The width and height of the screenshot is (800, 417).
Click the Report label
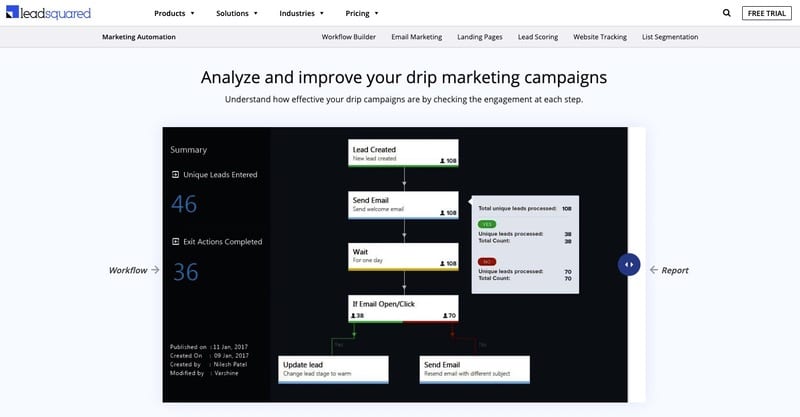point(674,270)
